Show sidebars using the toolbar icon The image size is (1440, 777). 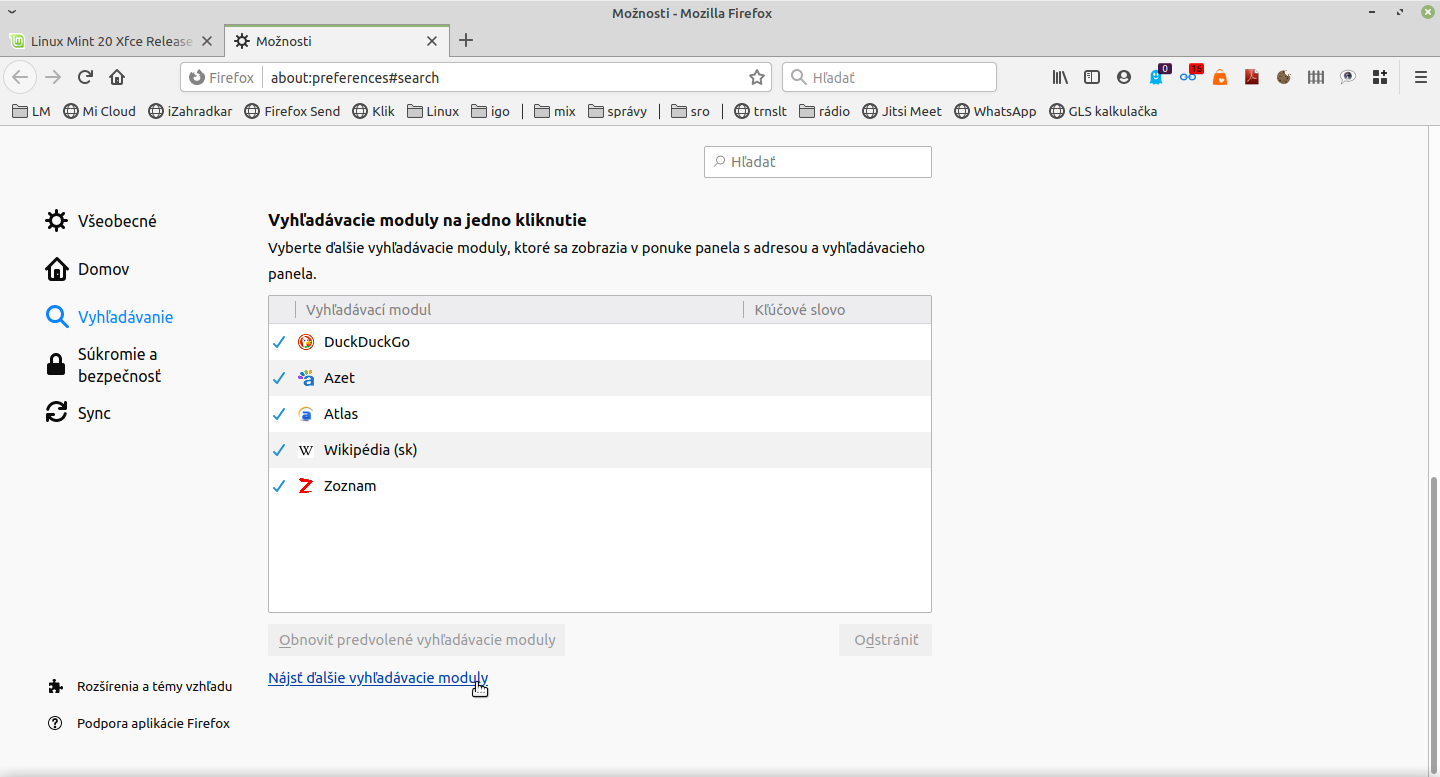point(1092,77)
